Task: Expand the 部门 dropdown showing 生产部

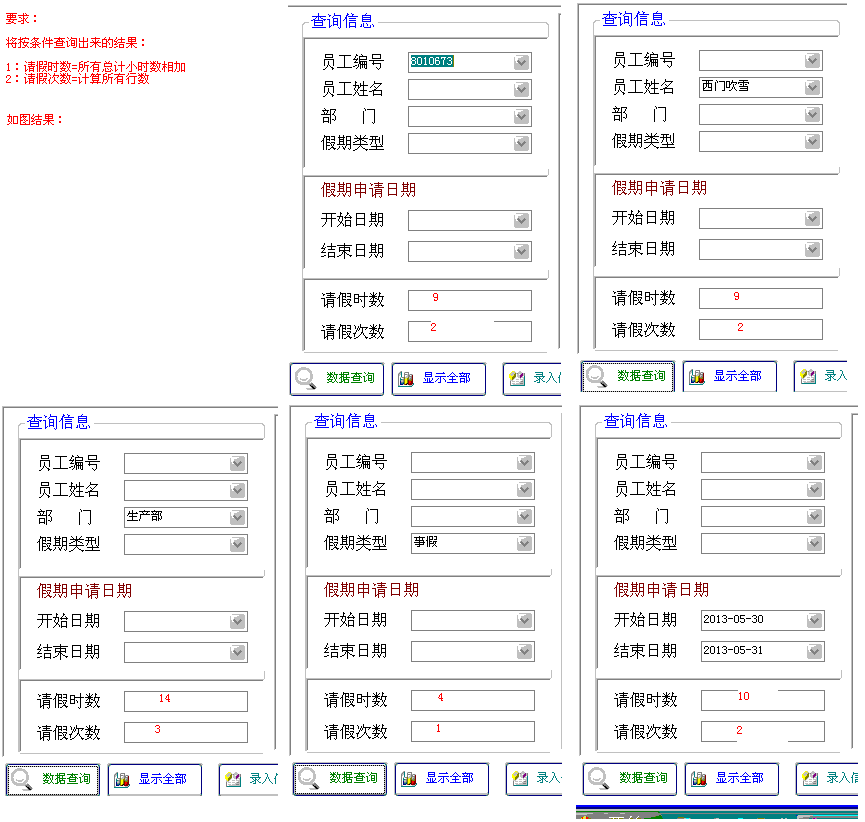Action: [x=237, y=517]
